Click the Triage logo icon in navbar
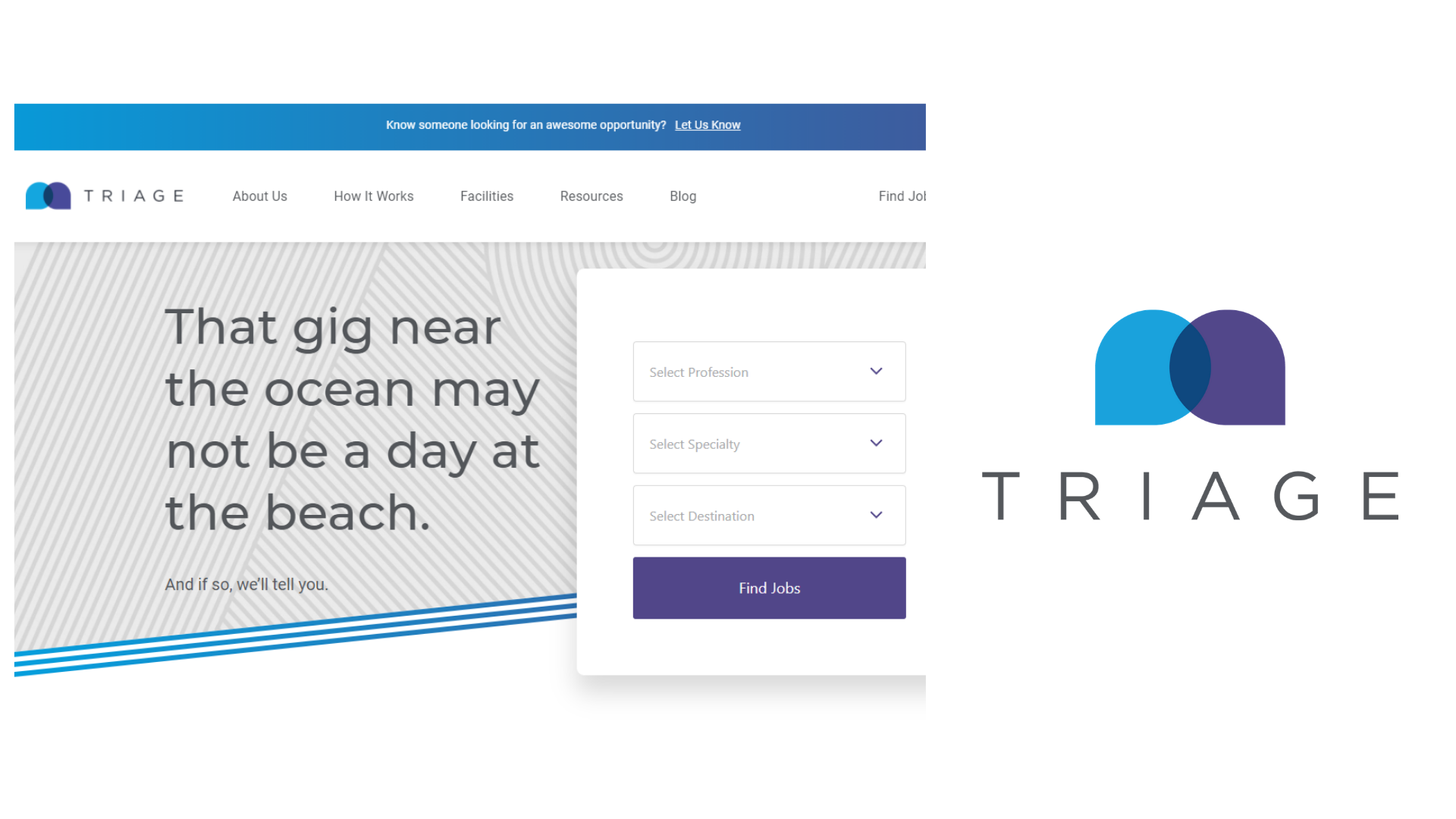This screenshot has width=1456, height=819. 47,195
